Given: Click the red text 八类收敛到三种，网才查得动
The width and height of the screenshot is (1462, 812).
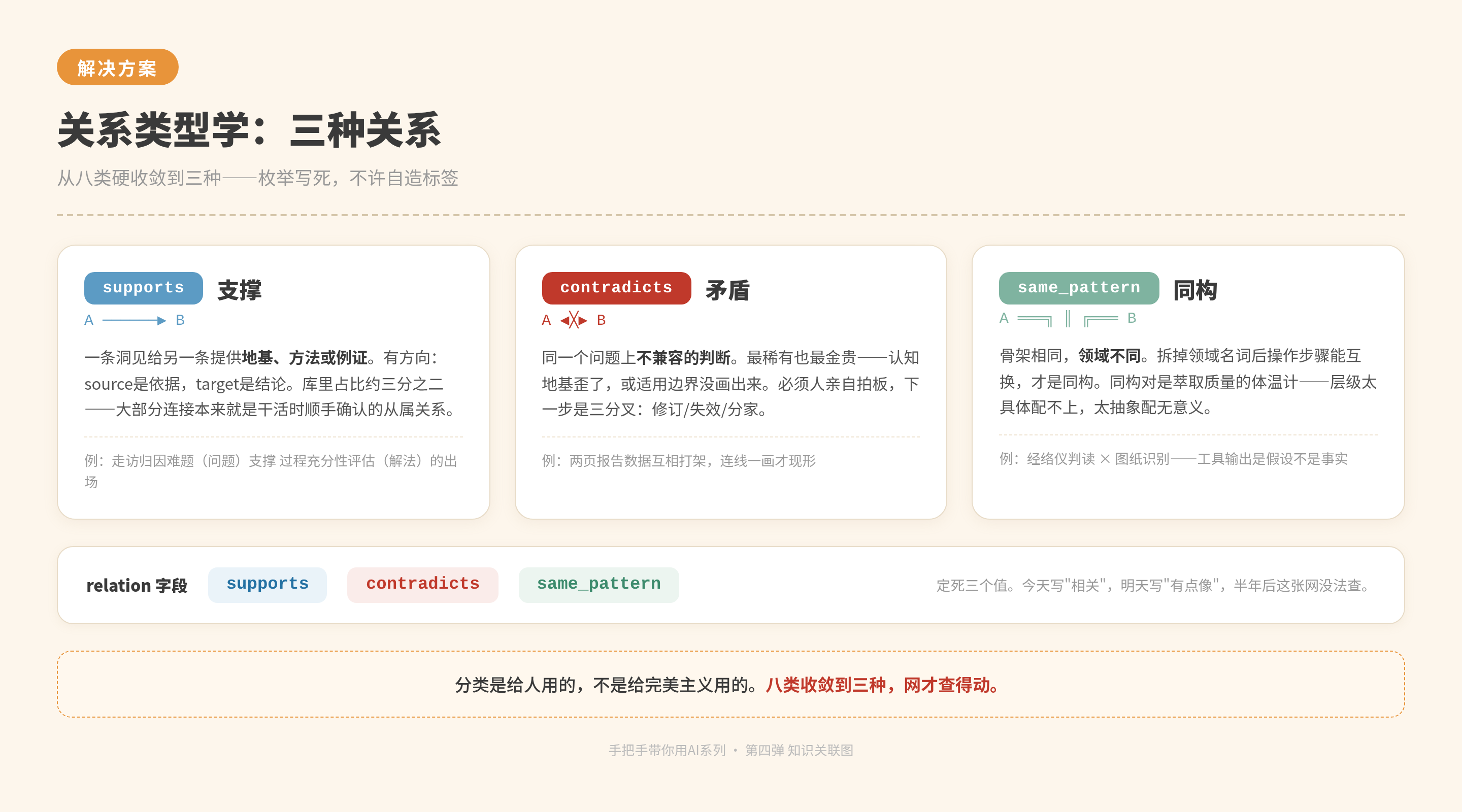Looking at the screenshot, I should pyautogui.click(x=883, y=685).
